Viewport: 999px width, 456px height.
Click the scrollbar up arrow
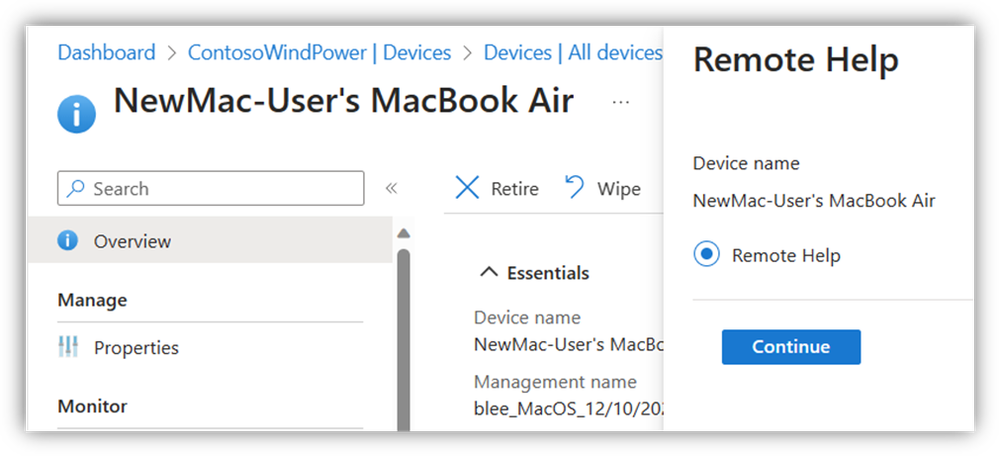coord(403,234)
